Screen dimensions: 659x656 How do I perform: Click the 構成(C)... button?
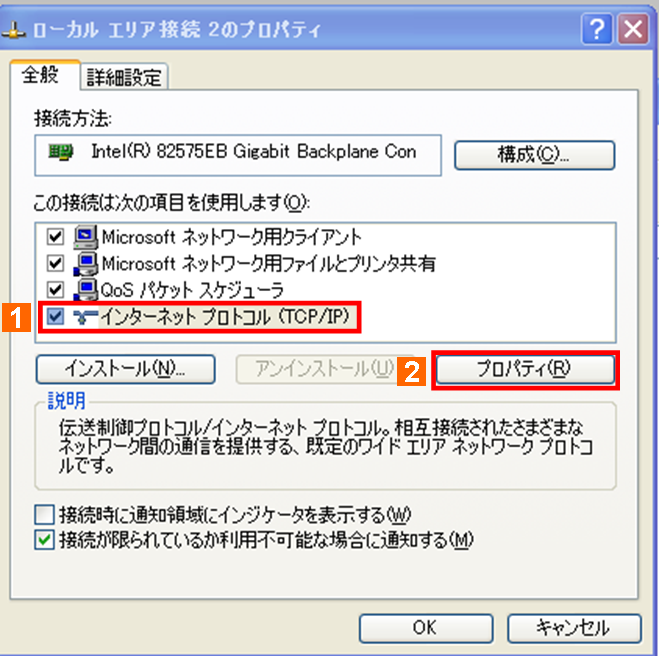click(534, 155)
